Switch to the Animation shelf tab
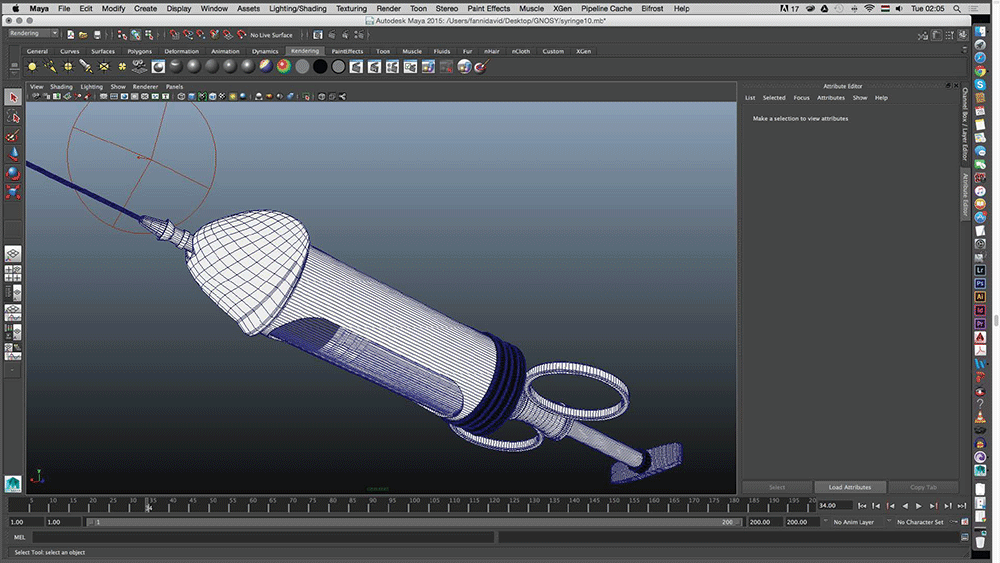 (x=224, y=51)
